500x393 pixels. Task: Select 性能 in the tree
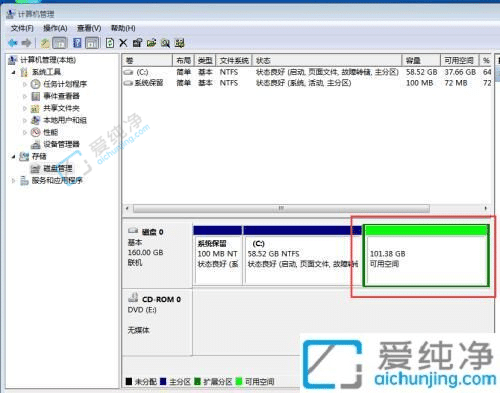click(x=50, y=132)
